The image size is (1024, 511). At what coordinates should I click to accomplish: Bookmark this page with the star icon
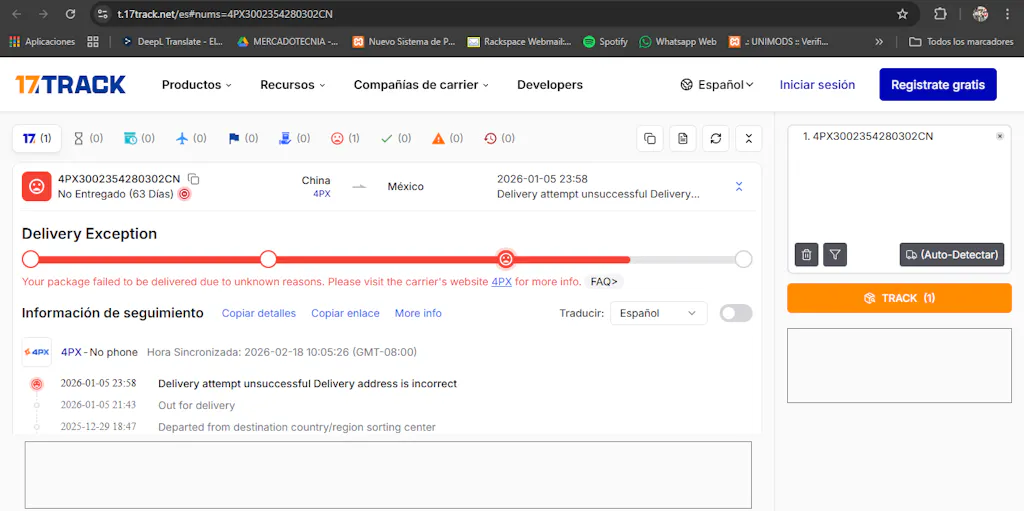[902, 14]
